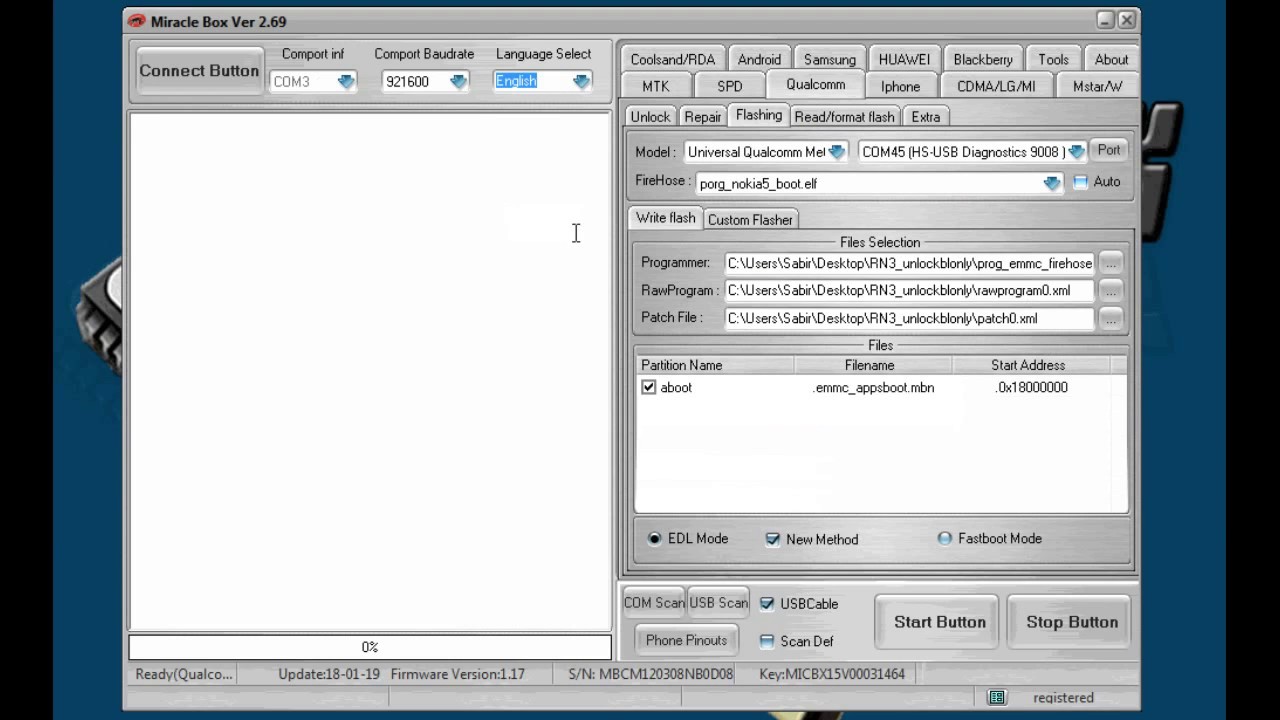Viewport: 1280px width, 720px height.
Task: Click the Stop Button
Action: coord(1071,622)
